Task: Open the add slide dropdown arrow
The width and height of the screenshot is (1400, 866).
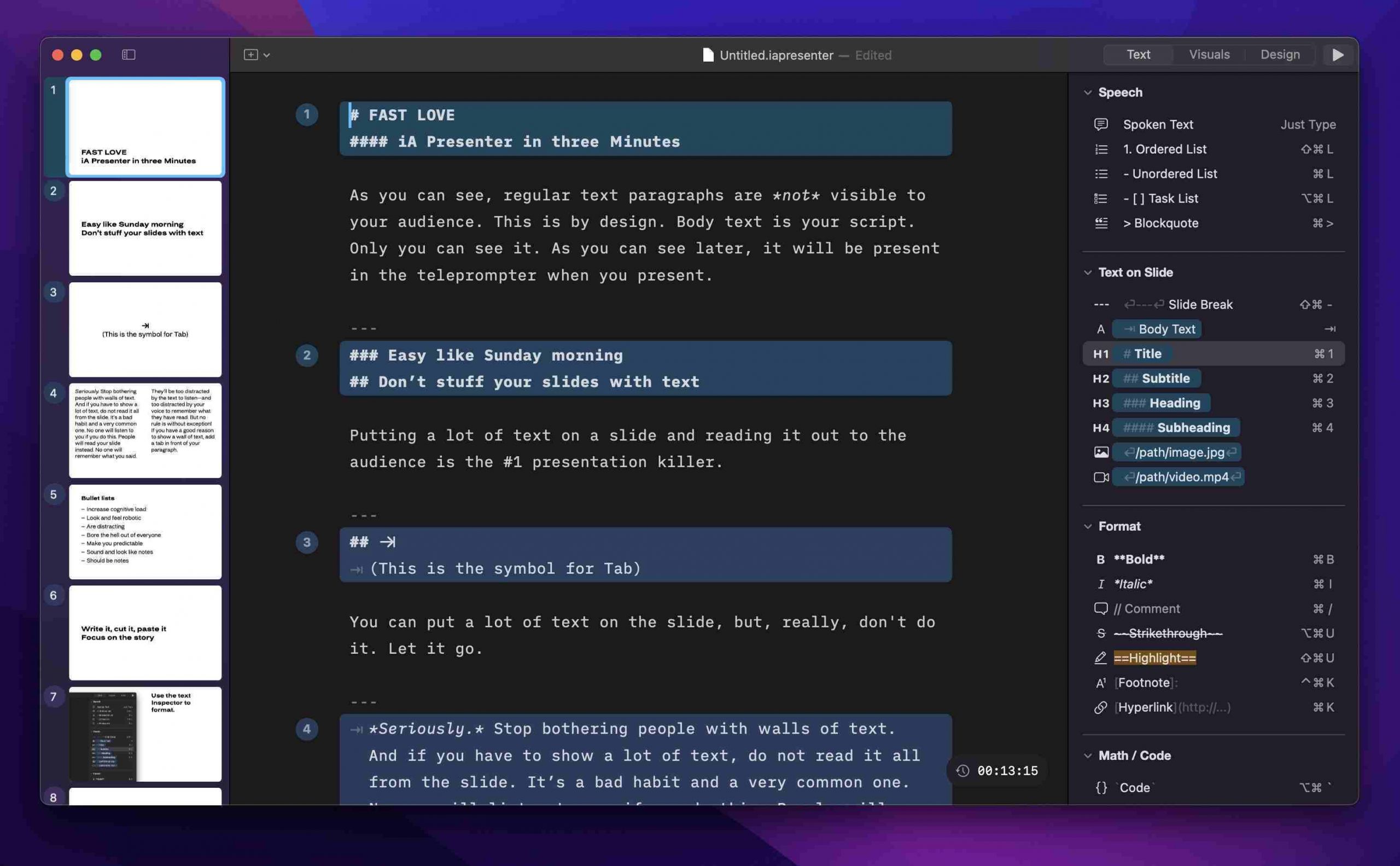Action: [x=267, y=55]
